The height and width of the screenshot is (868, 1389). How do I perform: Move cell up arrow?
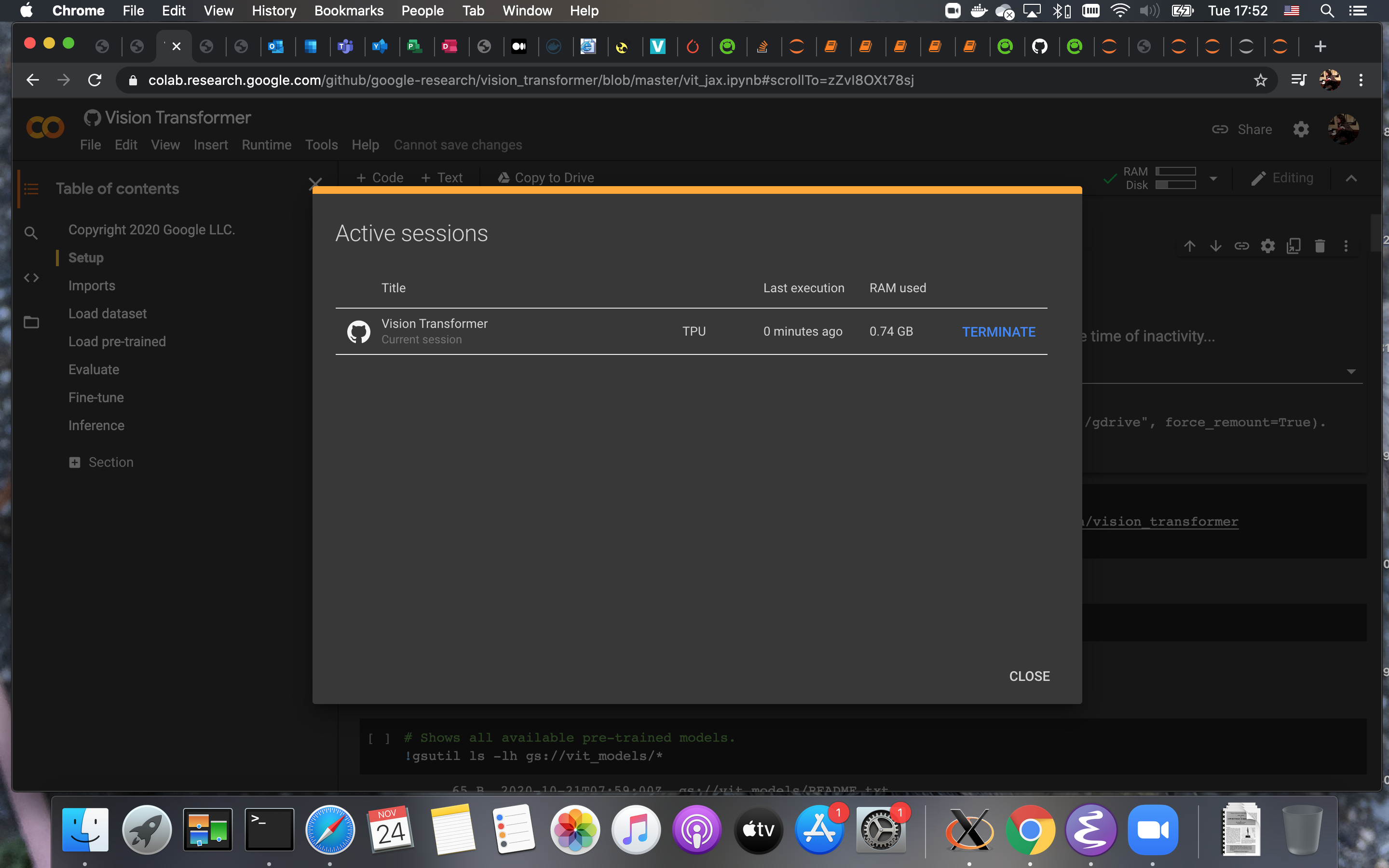1189,246
